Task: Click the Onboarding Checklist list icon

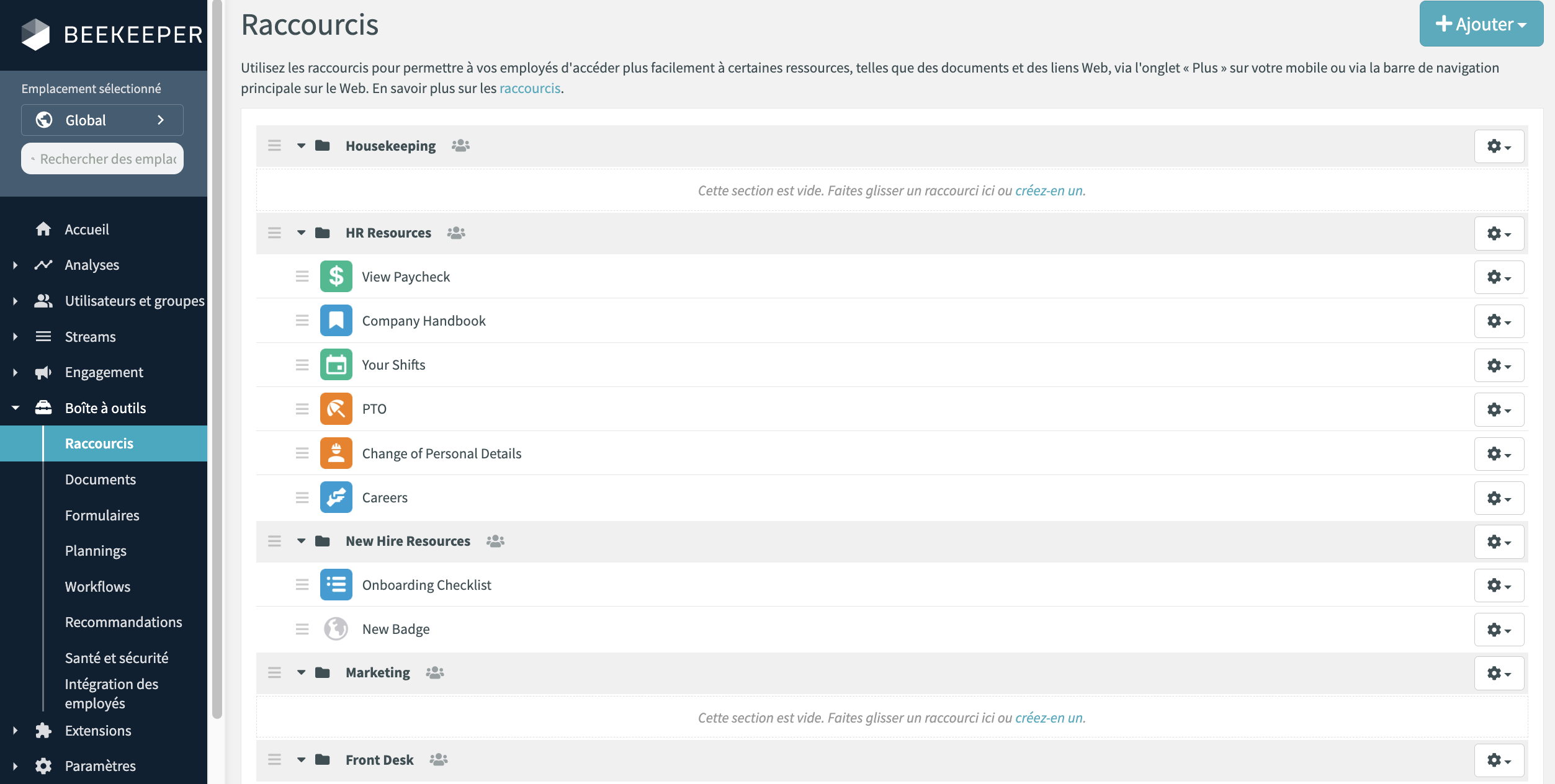Action: point(336,585)
